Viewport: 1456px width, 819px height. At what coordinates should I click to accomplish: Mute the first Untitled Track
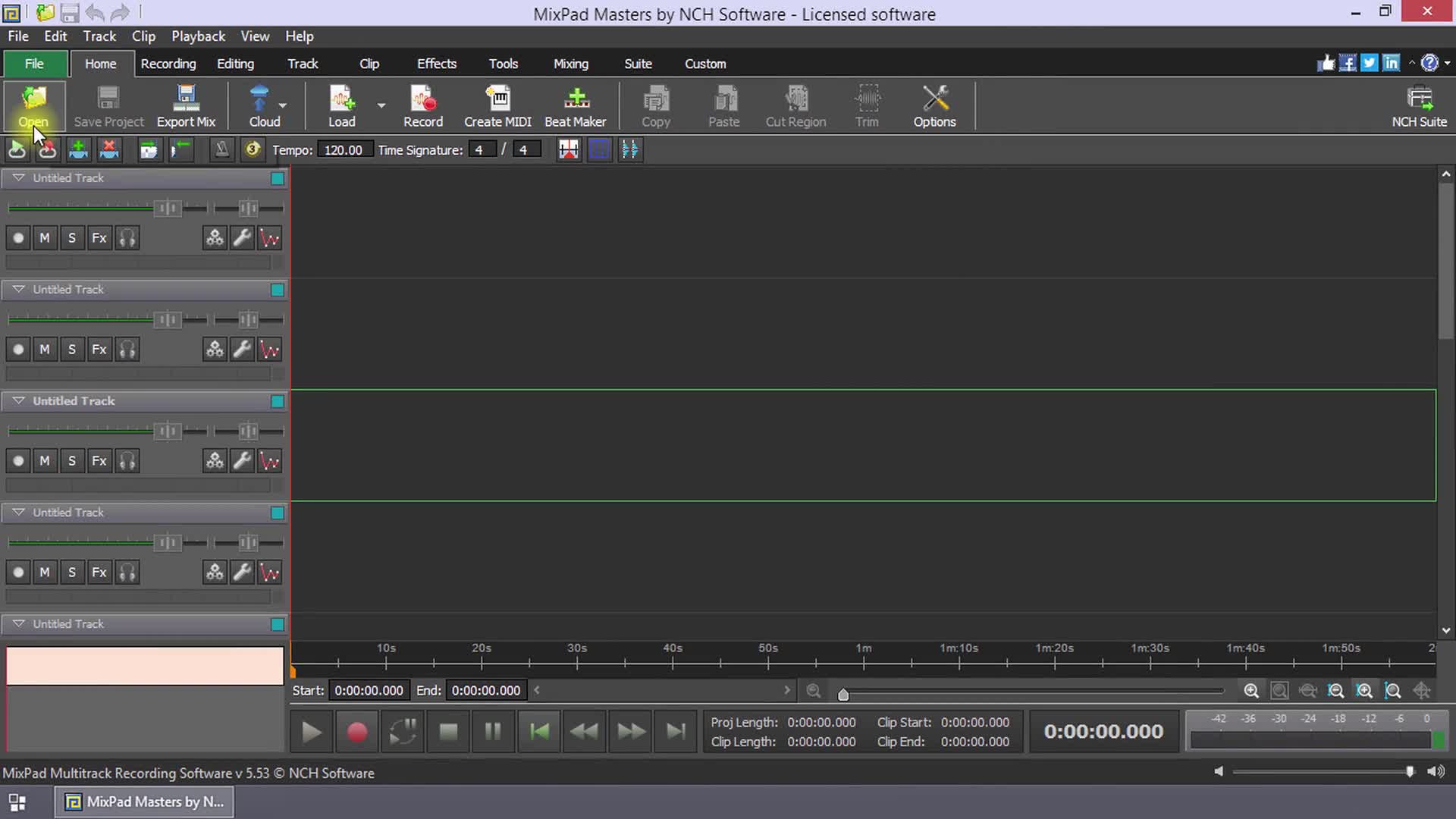45,238
